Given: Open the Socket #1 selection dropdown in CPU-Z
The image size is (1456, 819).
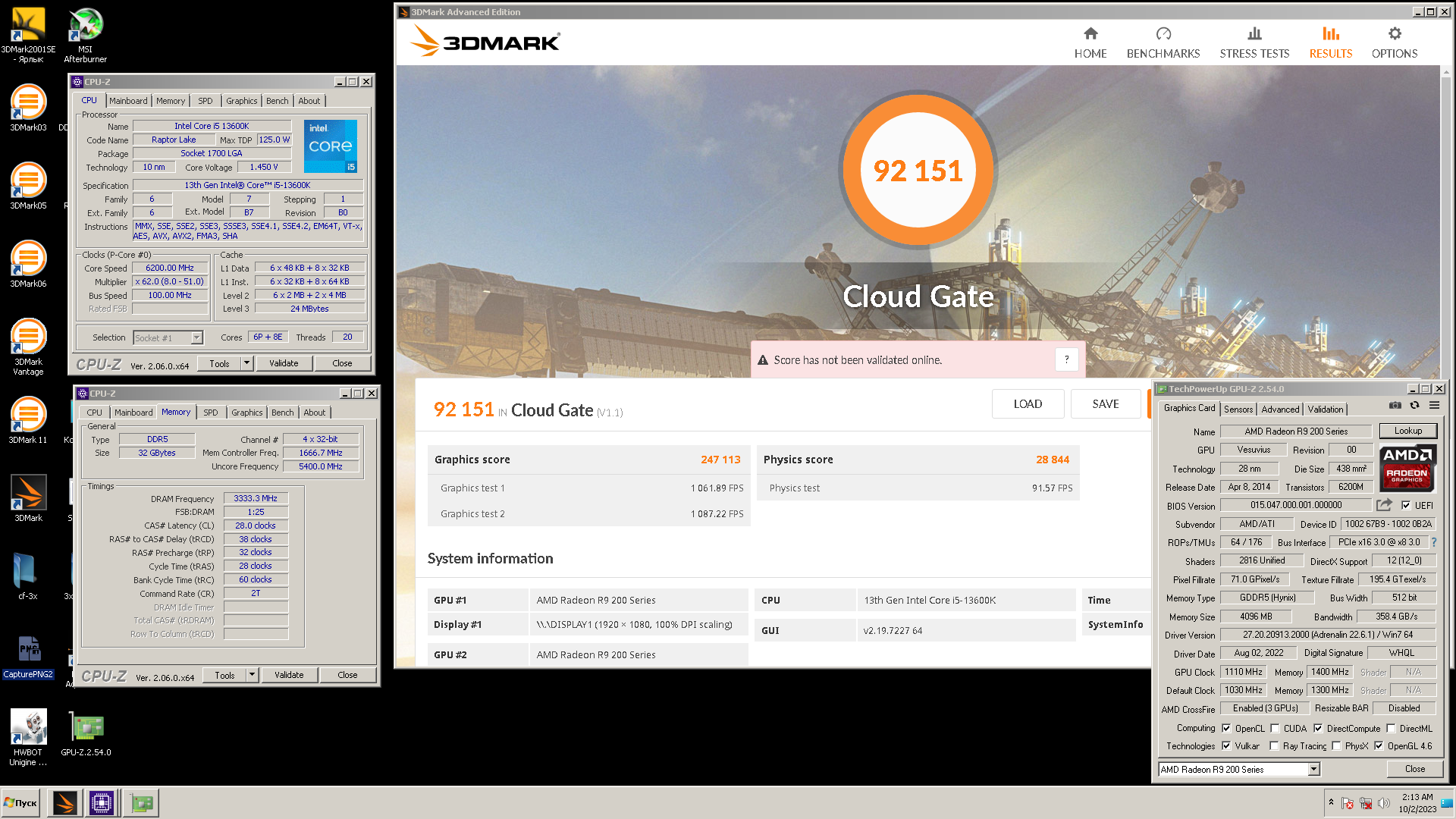Looking at the screenshot, I should coord(196,337).
